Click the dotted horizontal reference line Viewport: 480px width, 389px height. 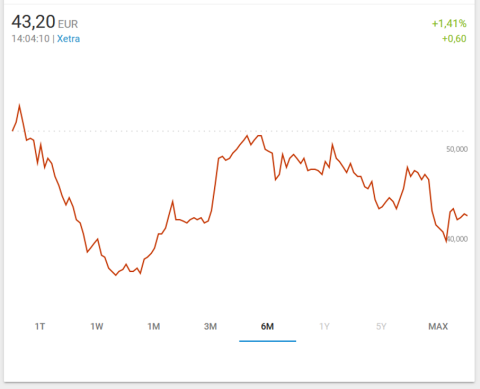[x=238, y=131]
